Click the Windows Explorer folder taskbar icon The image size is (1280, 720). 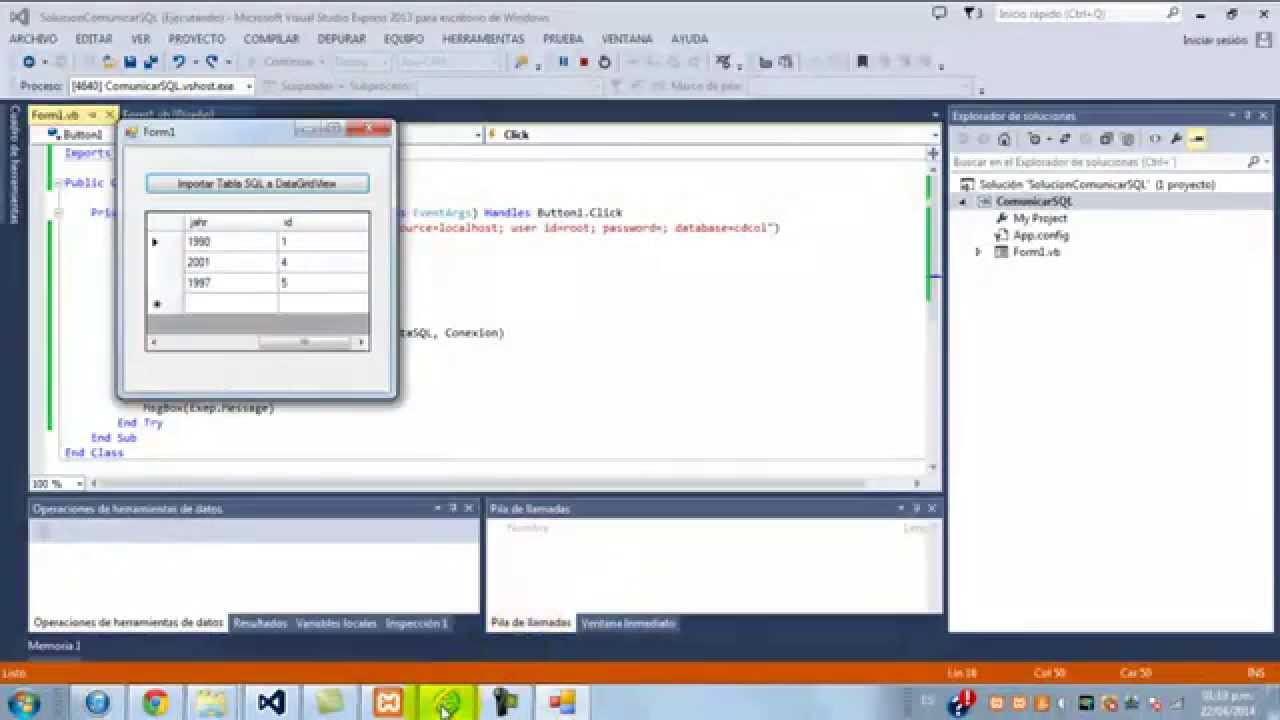click(212, 702)
